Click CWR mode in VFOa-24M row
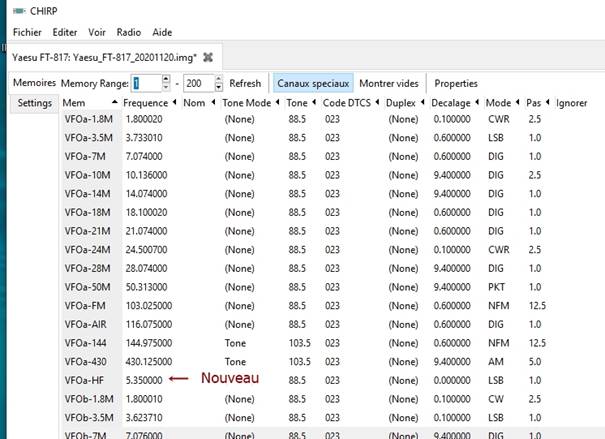Screen dimensions: 605x439 (x=499, y=250)
